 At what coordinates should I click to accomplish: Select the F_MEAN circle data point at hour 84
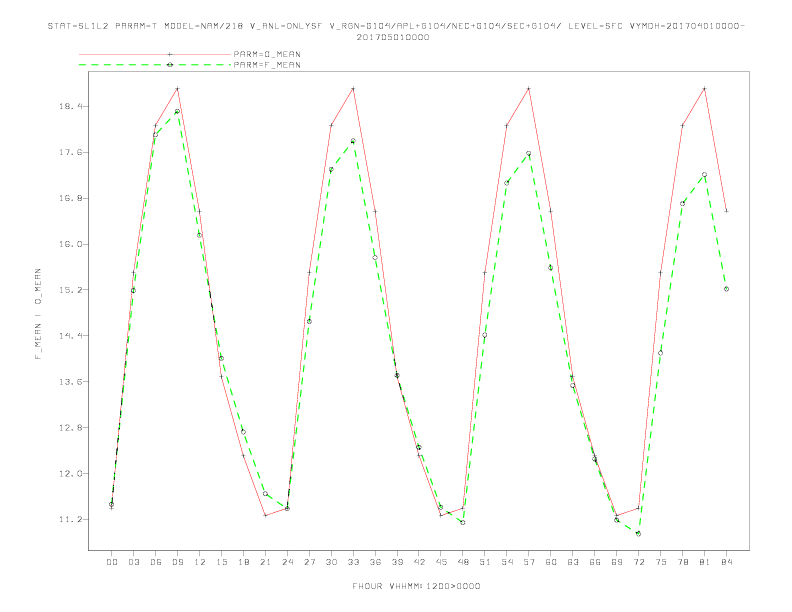click(x=726, y=289)
